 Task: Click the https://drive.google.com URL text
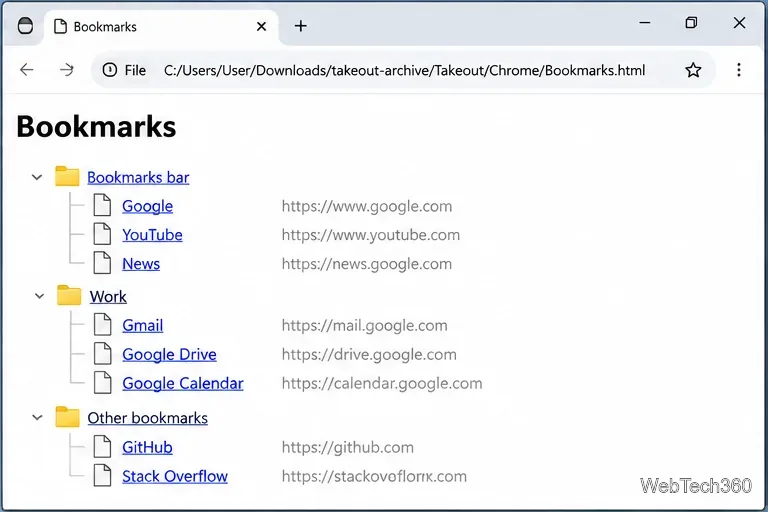click(369, 355)
